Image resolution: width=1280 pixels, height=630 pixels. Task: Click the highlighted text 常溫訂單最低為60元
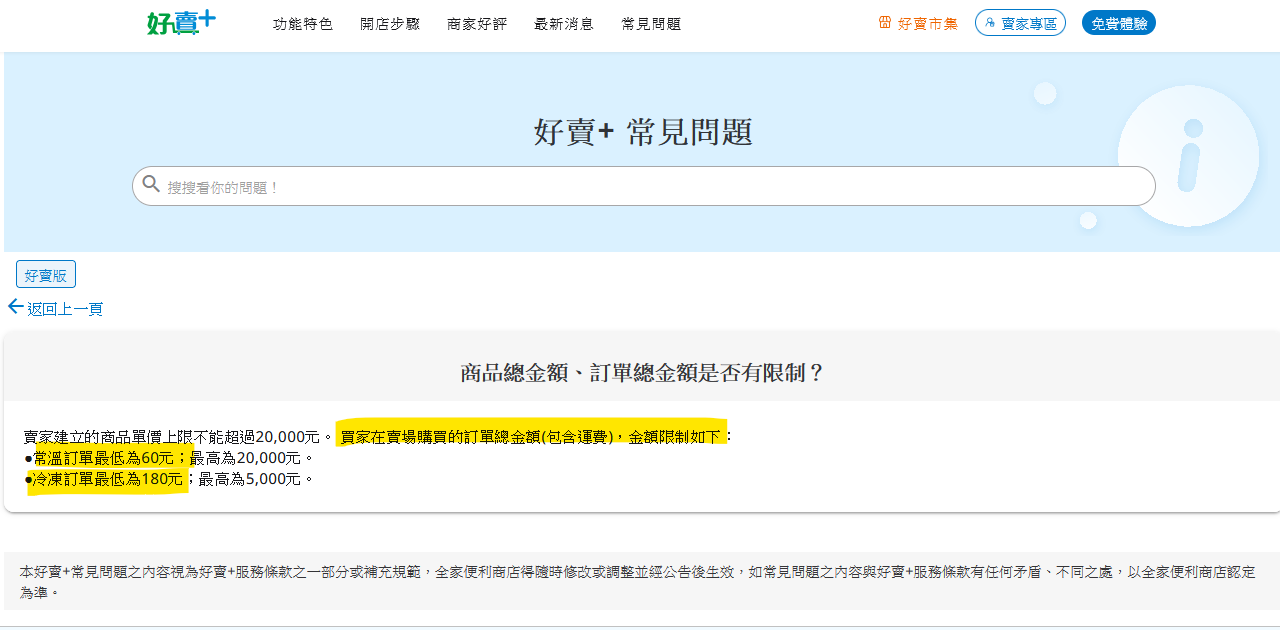click(x=104, y=458)
